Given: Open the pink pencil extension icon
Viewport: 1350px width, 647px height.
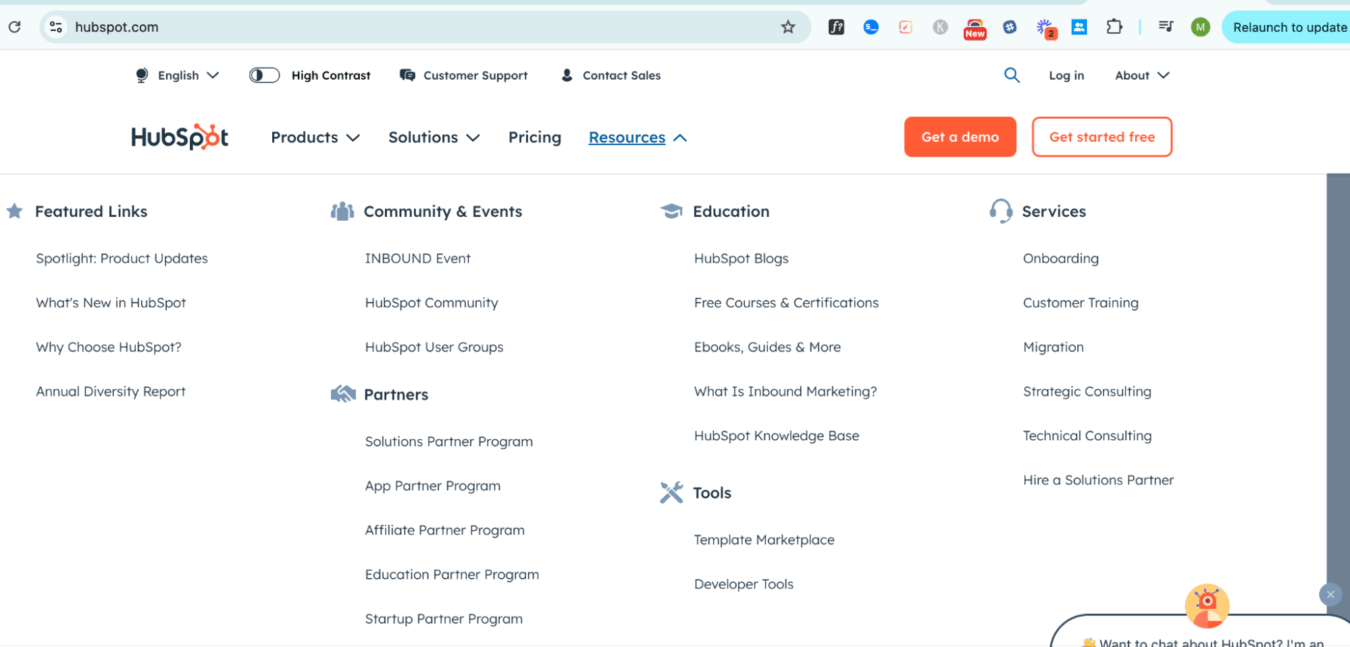Looking at the screenshot, I should (905, 27).
